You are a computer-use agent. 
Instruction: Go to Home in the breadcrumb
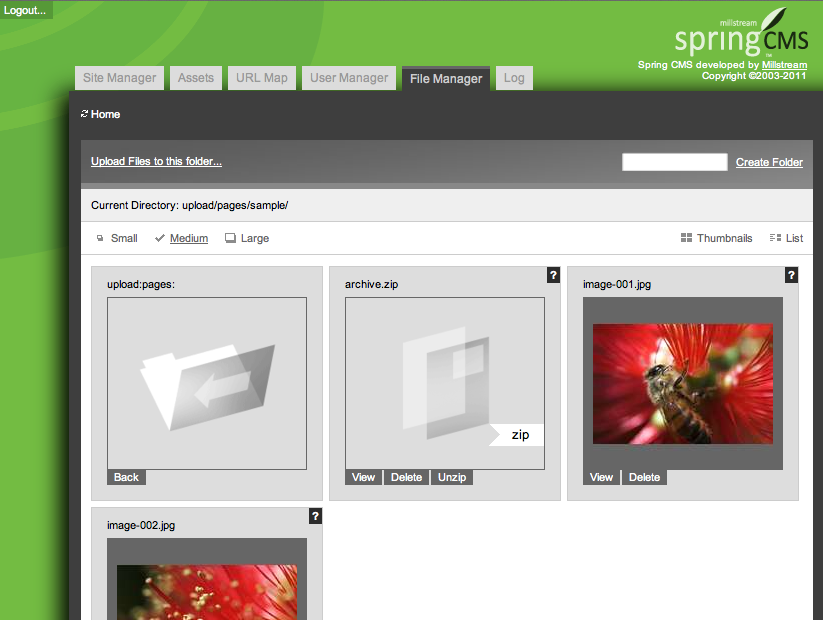pos(105,114)
